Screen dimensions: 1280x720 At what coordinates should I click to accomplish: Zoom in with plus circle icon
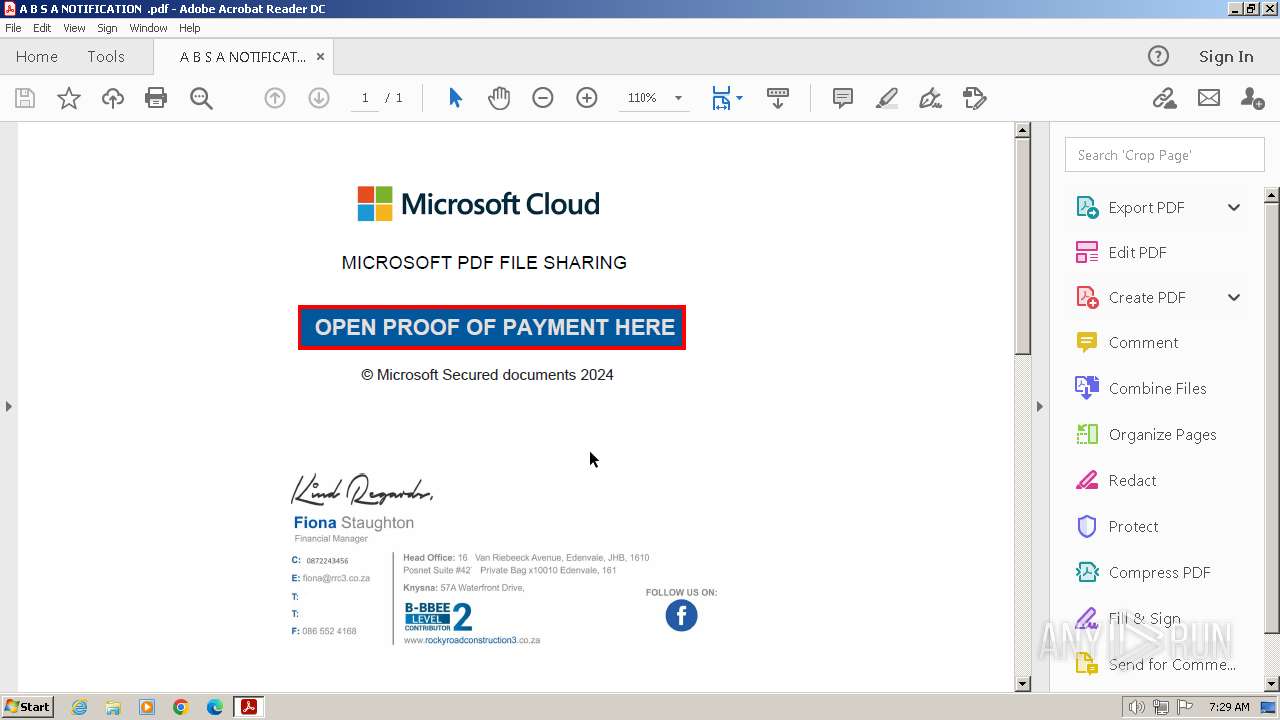(x=587, y=98)
